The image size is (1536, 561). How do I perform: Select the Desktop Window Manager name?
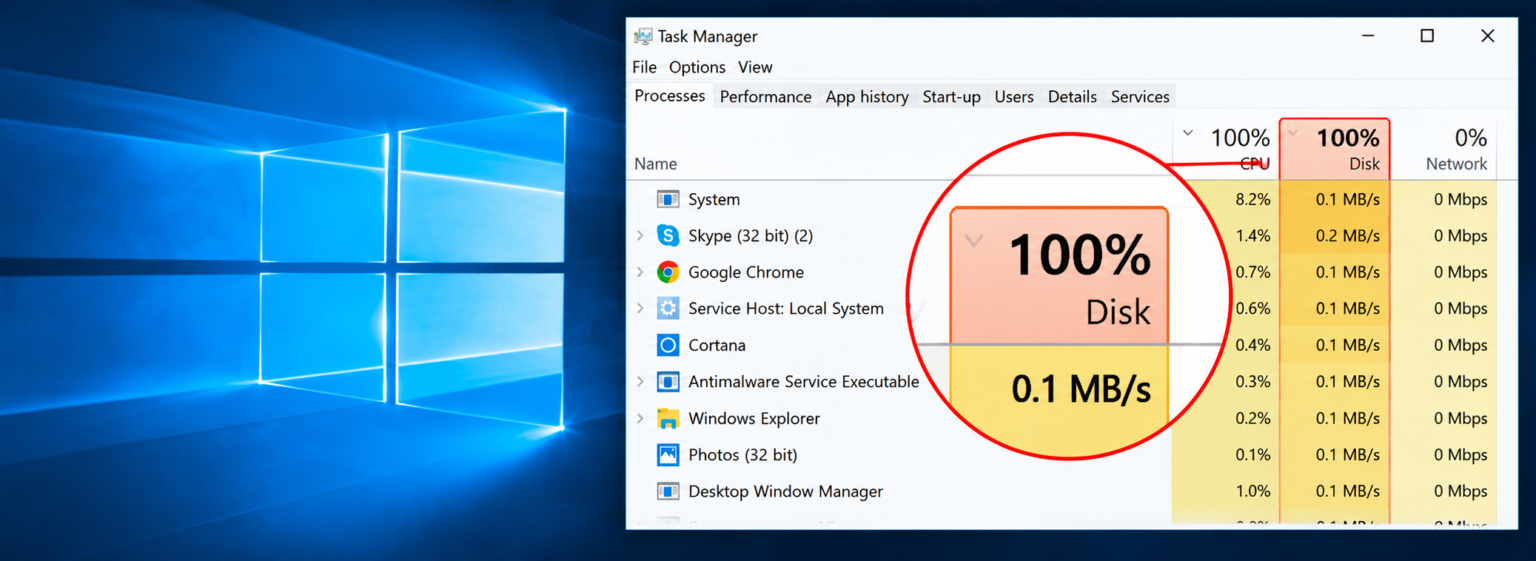(x=786, y=491)
